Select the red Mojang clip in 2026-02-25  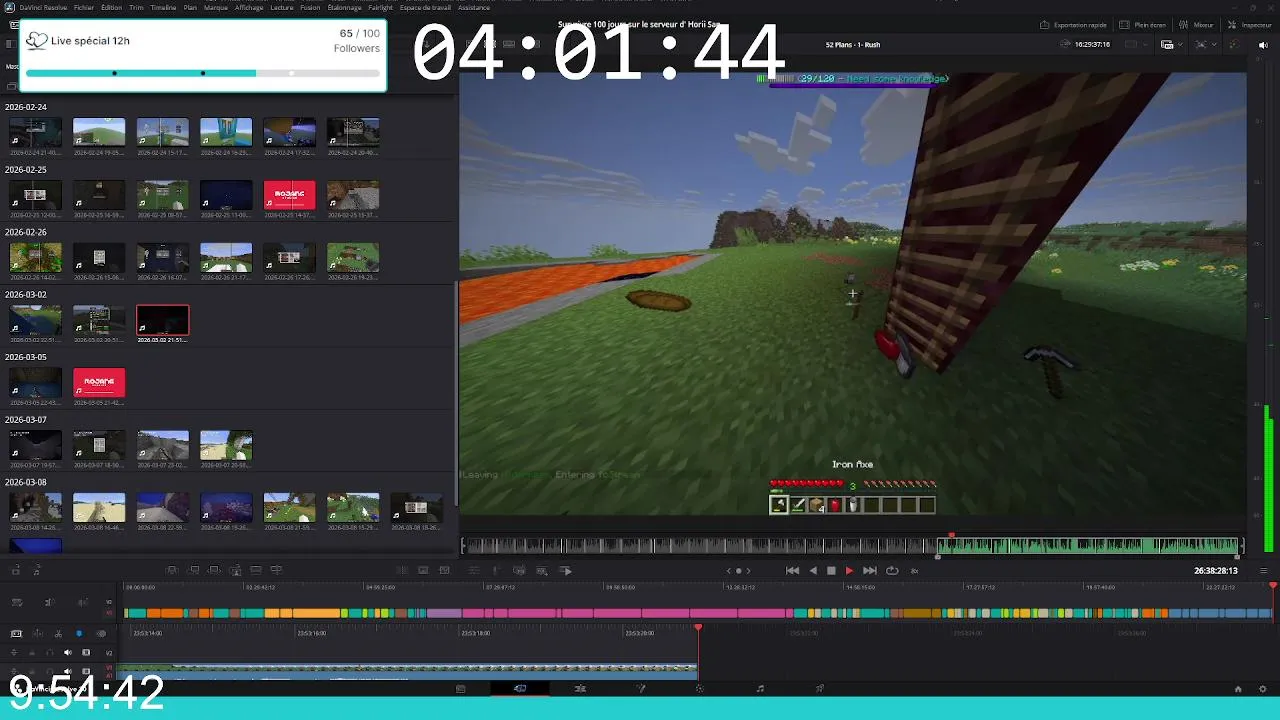click(x=289, y=196)
